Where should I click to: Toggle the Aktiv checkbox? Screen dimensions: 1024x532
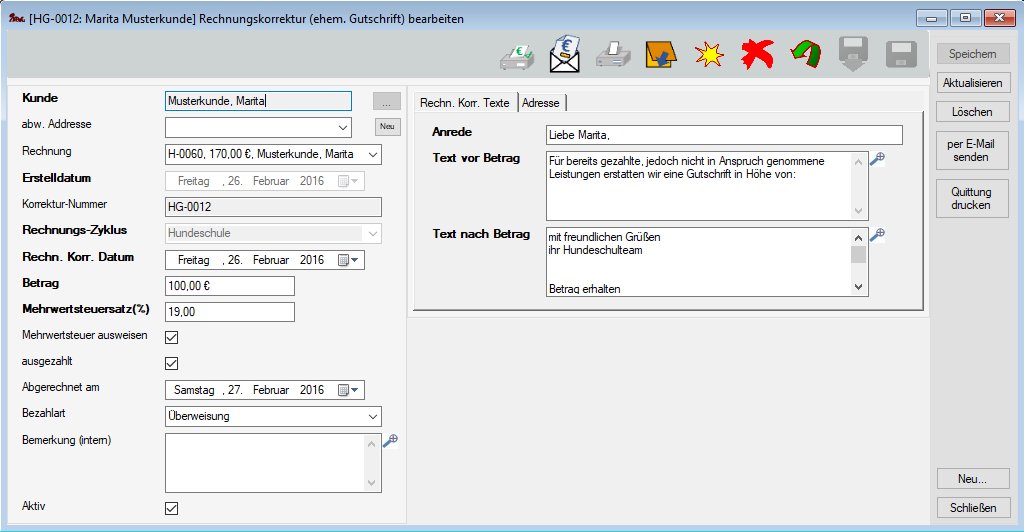tap(171, 508)
